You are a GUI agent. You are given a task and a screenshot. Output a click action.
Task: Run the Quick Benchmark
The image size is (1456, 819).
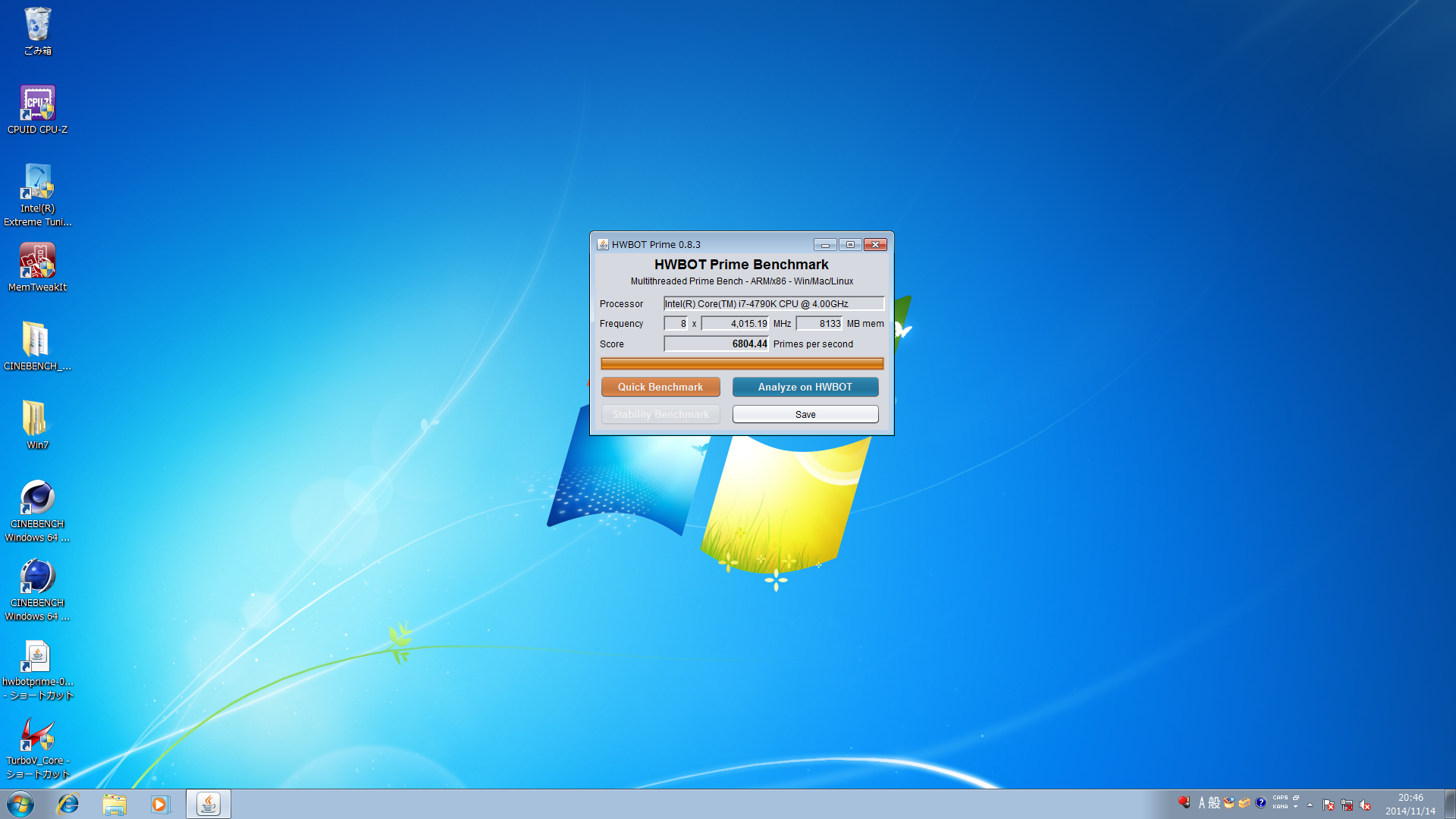(x=661, y=387)
